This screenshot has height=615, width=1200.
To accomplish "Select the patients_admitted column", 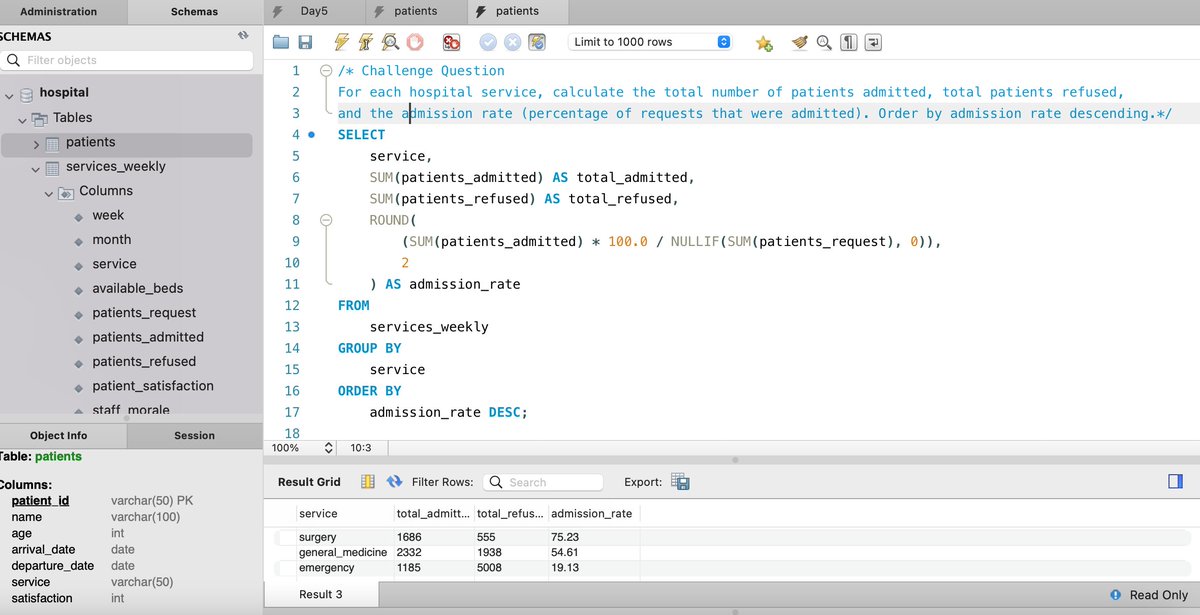I will point(148,337).
